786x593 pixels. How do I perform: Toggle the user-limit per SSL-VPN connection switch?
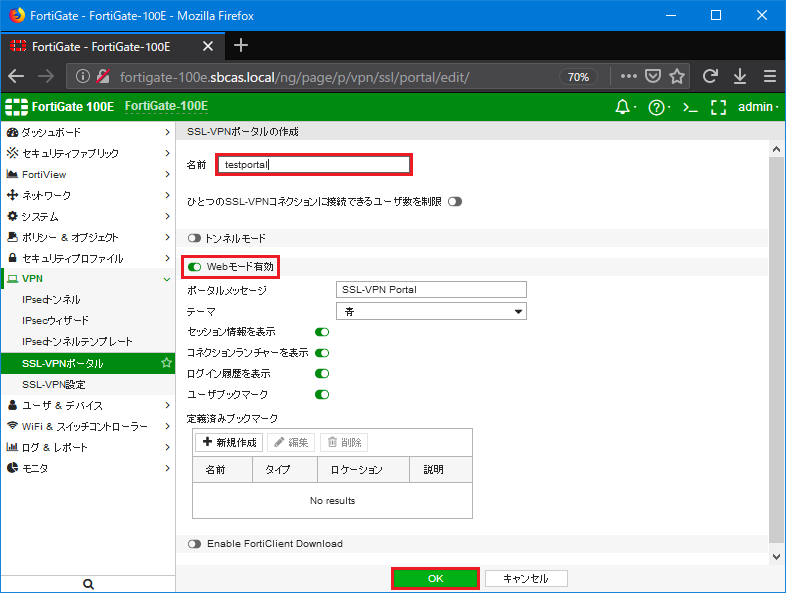click(455, 202)
